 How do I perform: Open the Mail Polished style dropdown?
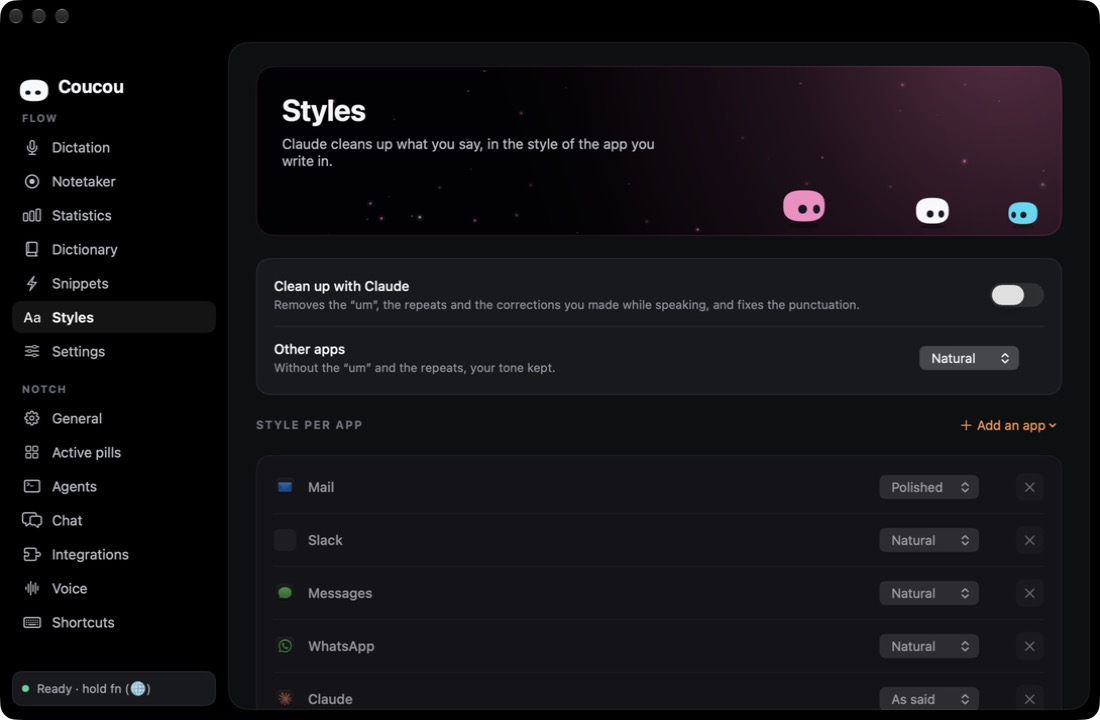929,487
